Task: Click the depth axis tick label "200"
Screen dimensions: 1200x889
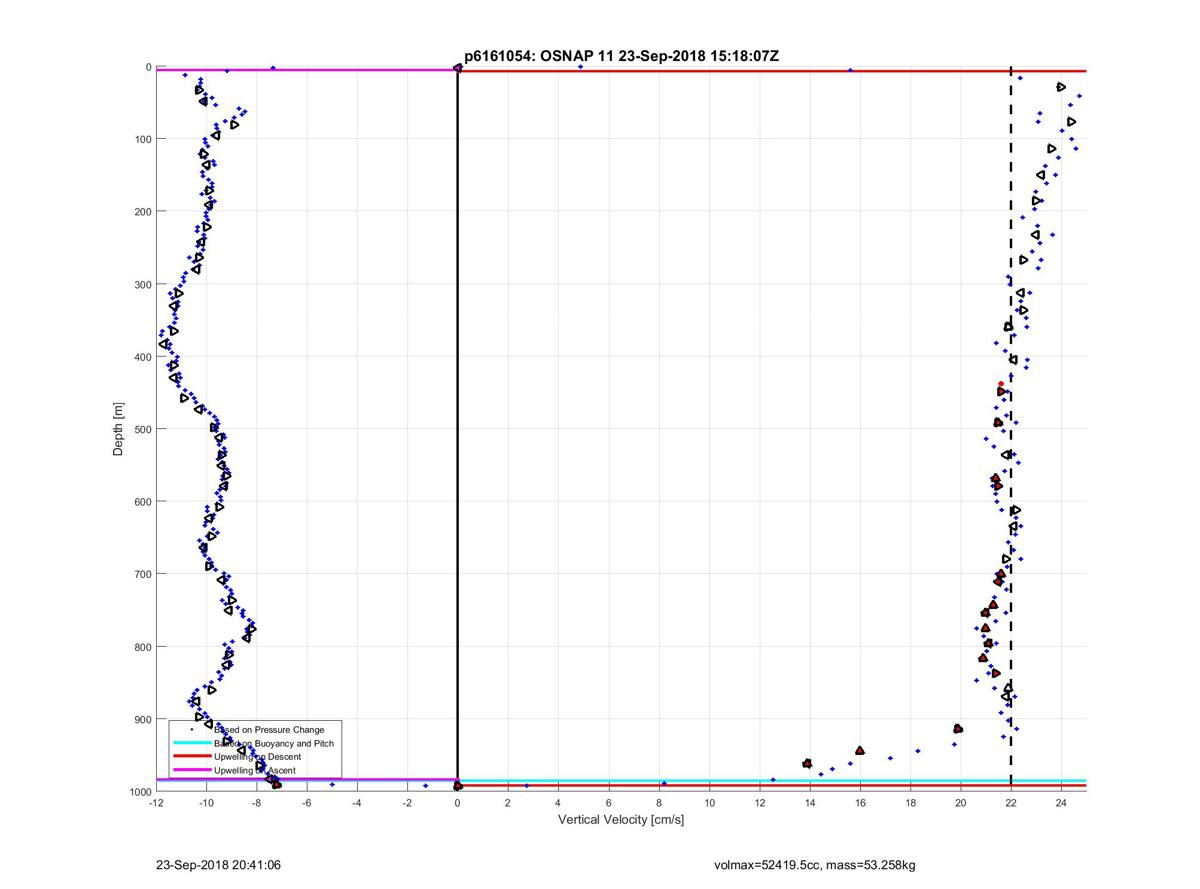Action: [143, 212]
